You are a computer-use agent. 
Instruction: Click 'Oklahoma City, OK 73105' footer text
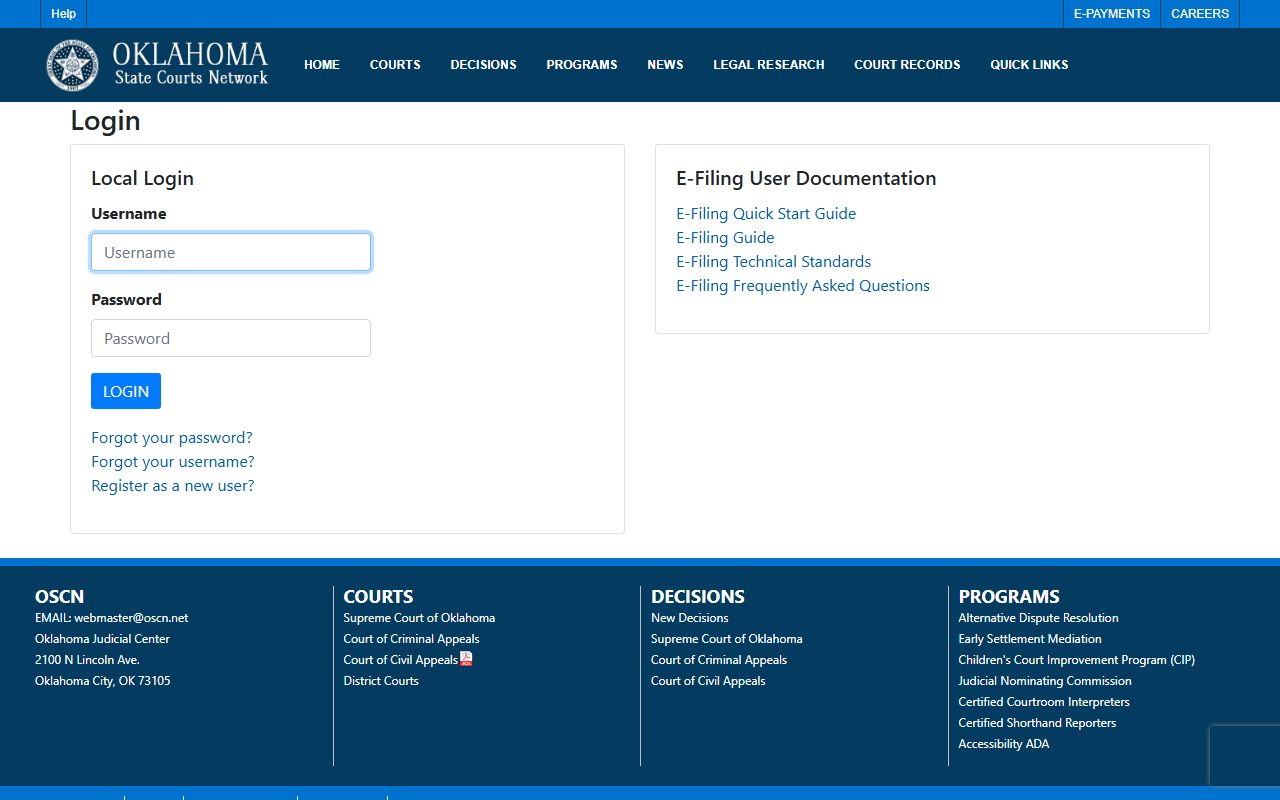[x=103, y=681]
